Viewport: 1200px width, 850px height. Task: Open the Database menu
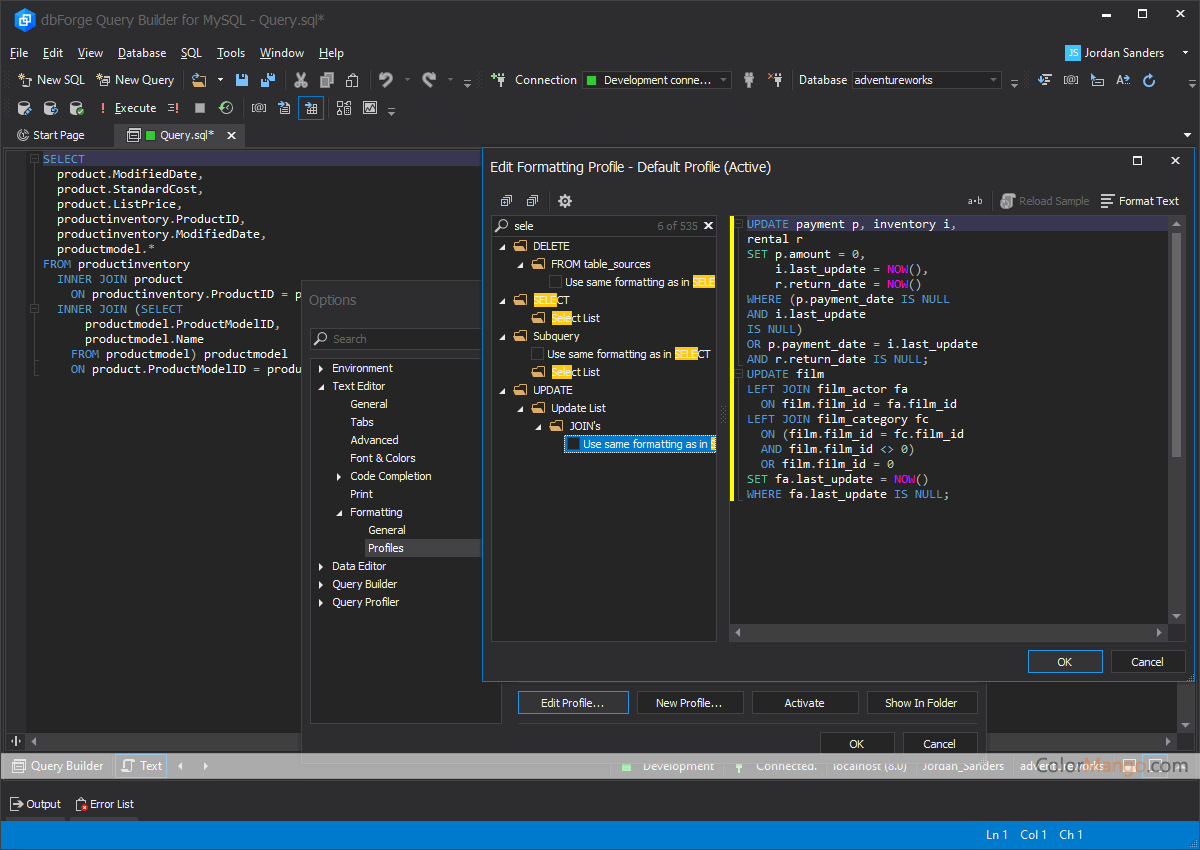coord(142,53)
